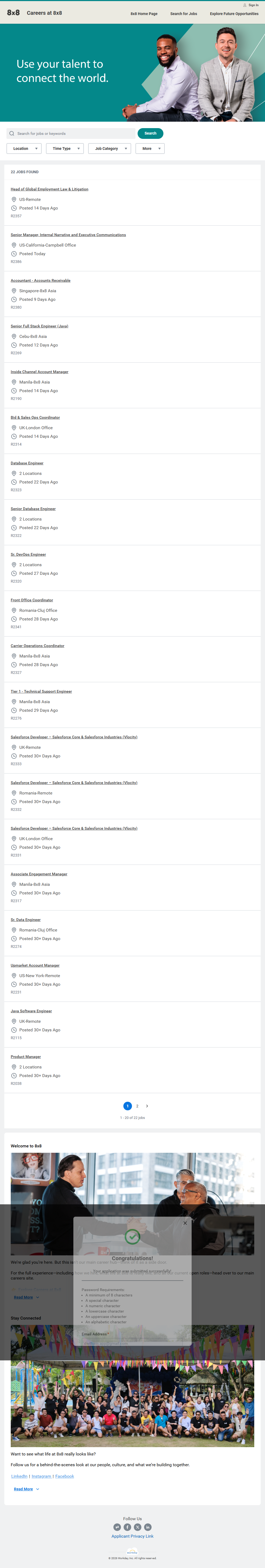Open the Time Type filter dropdown
The width and height of the screenshot is (265, 1568).
[65, 149]
